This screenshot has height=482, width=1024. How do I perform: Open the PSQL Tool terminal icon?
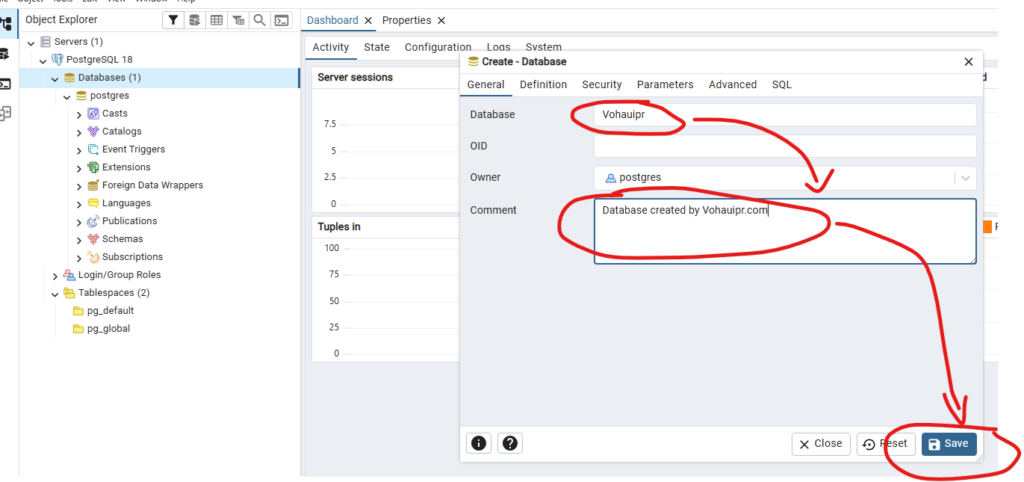click(x=282, y=20)
